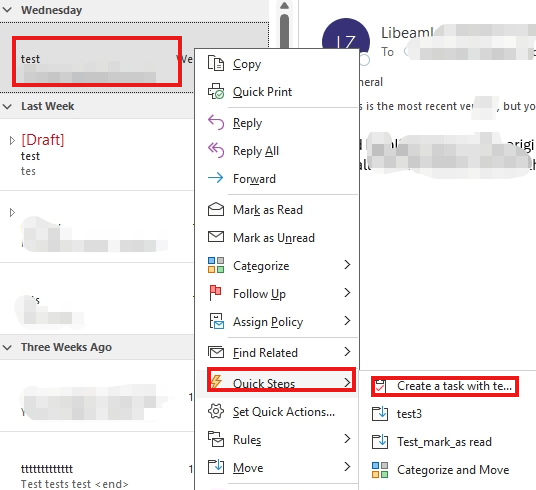536x490 pixels.
Task: Click the message list scrollbar thumb
Action: 284,31
